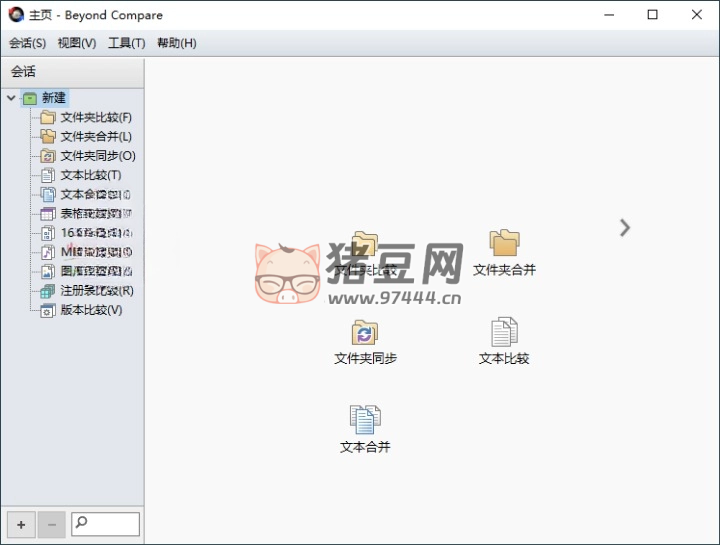This screenshot has height=545, width=720.
Task: Open the 工具(T) menu
Action: point(126,43)
